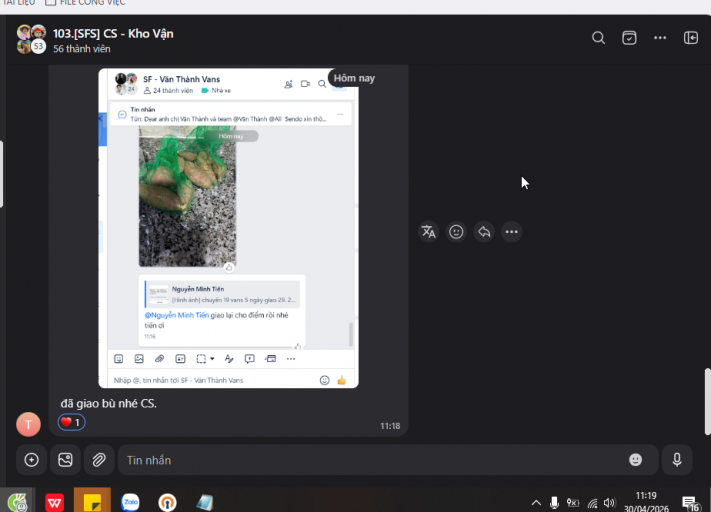Viewport: 711px width, 512px height.
Task: Open more message actions beside the reply icon
Action: [511, 232]
